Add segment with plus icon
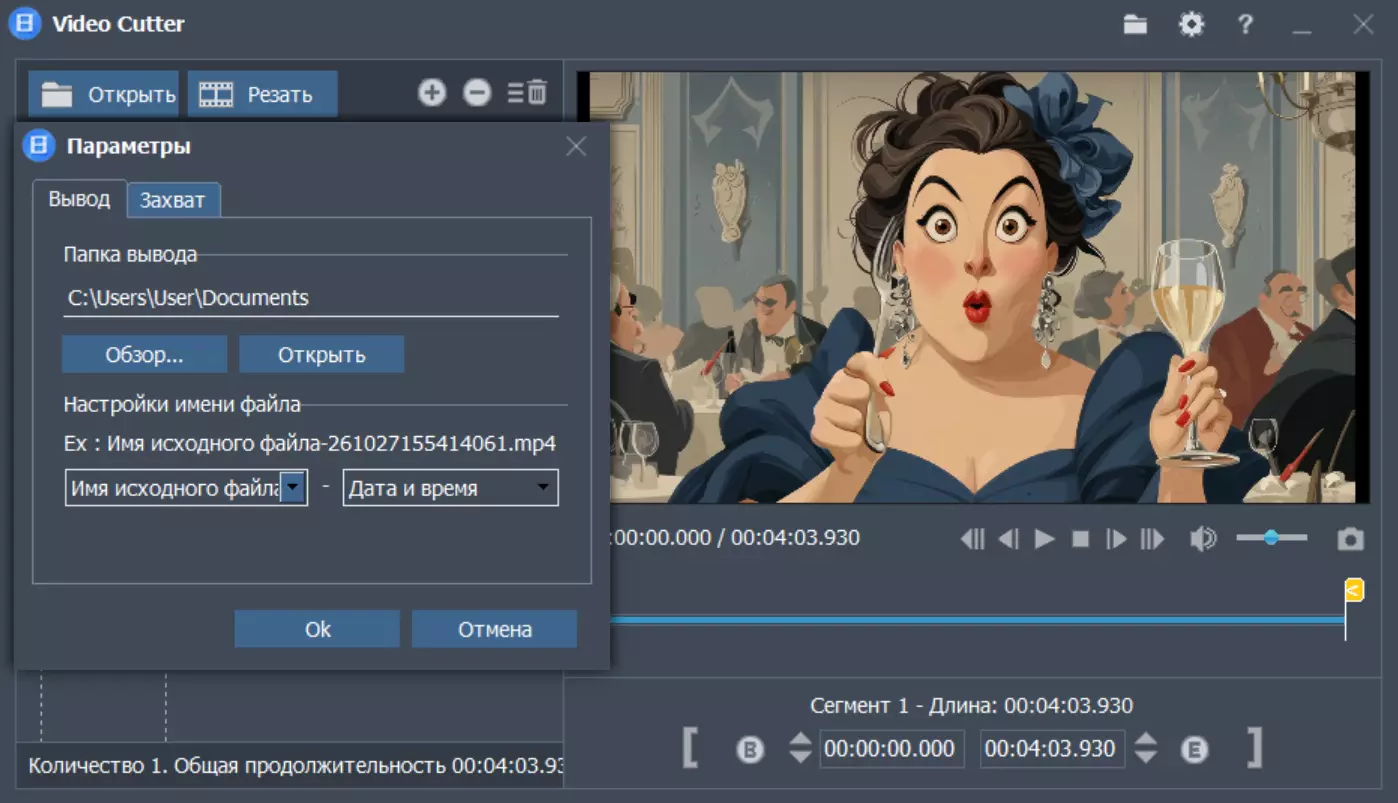Viewport: 1398px width, 803px height. point(431,93)
